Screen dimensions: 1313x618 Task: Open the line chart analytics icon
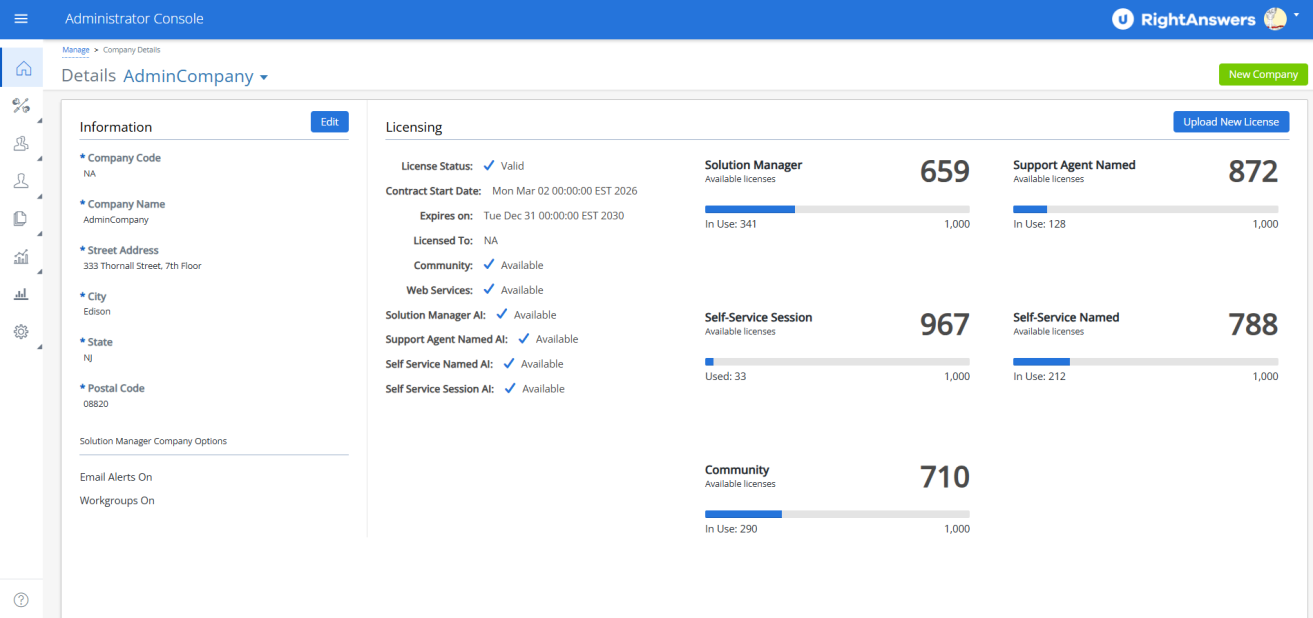click(x=21, y=257)
